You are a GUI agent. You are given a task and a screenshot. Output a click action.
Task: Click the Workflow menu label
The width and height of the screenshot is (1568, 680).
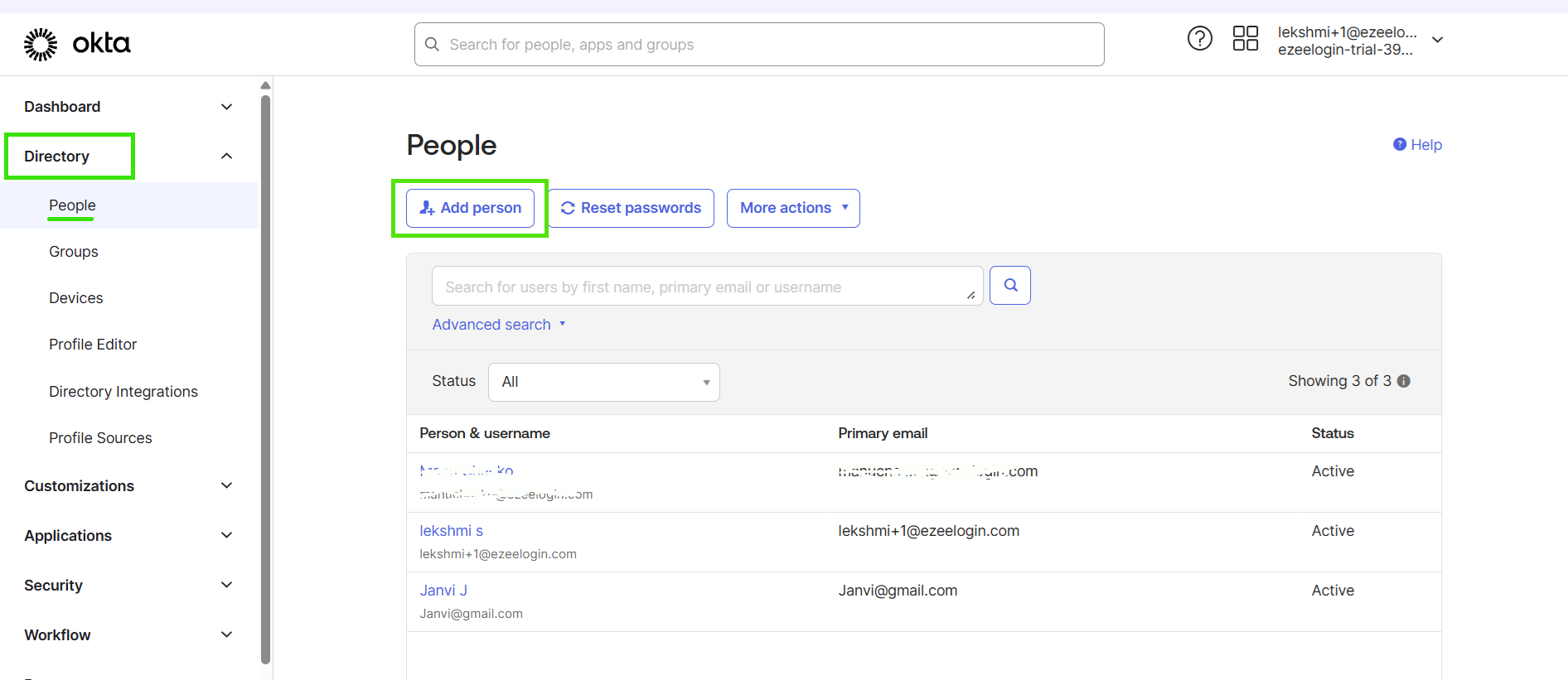(57, 635)
